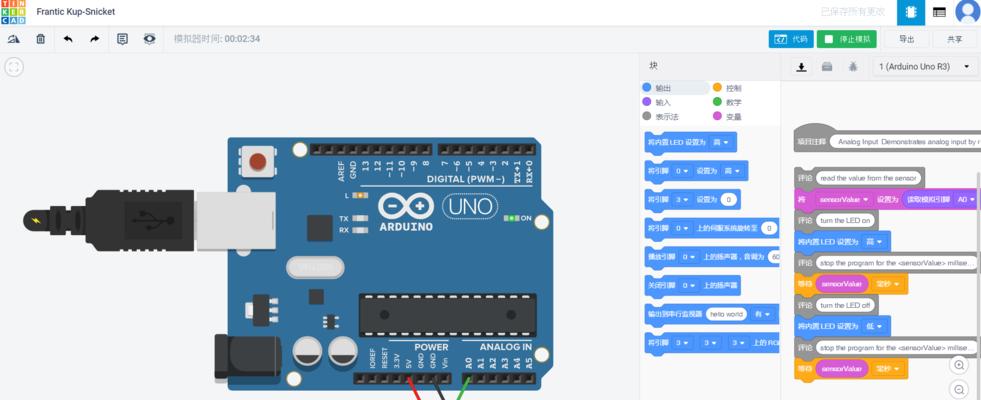Open the Tinkercad logo home link
The image size is (981, 400).
pos(13,12)
